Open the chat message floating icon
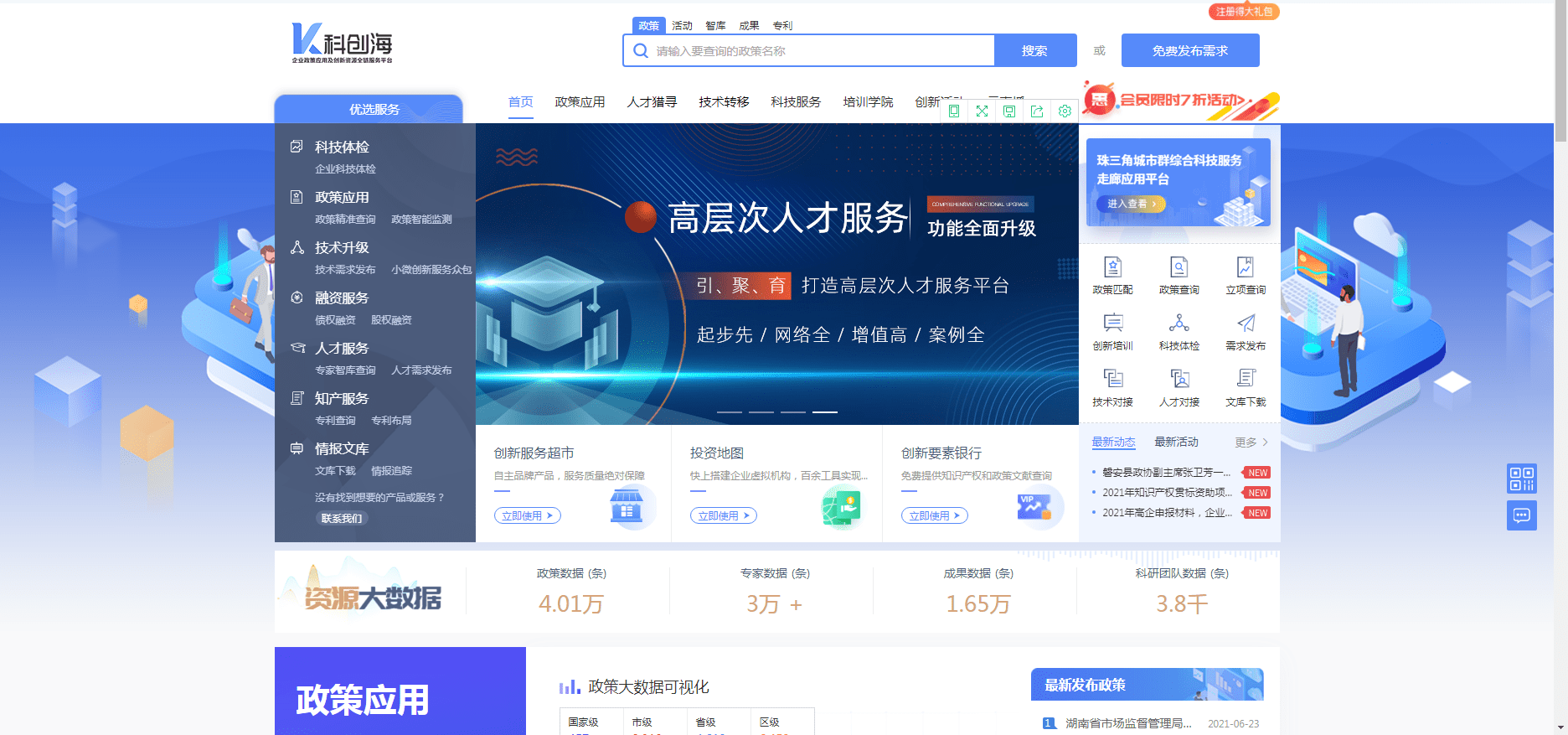The image size is (1568, 735). 1521,515
